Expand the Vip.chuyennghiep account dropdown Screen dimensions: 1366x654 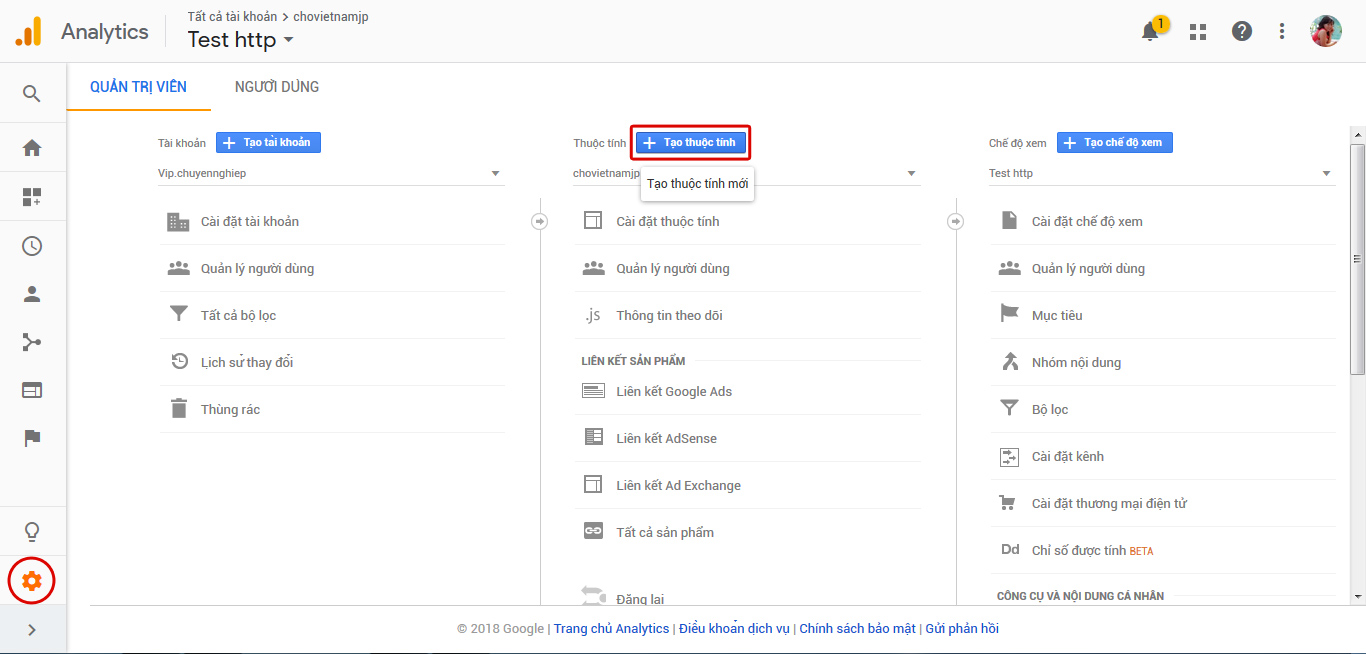point(330,174)
